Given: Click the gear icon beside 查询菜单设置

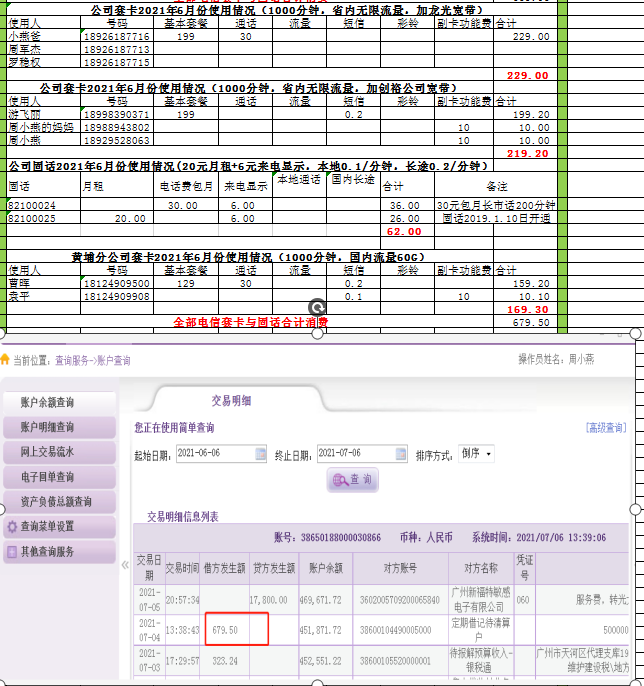Looking at the screenshot, I should coord(12,527).
